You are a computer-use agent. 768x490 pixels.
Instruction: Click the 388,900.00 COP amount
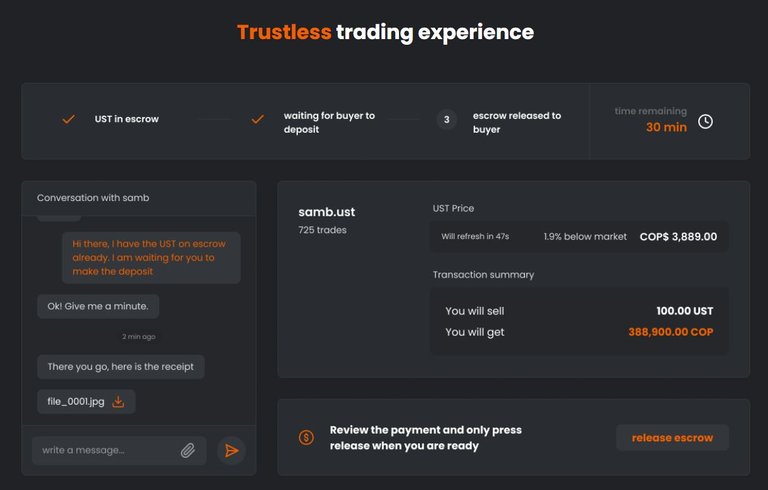click(x=671, y=332)
